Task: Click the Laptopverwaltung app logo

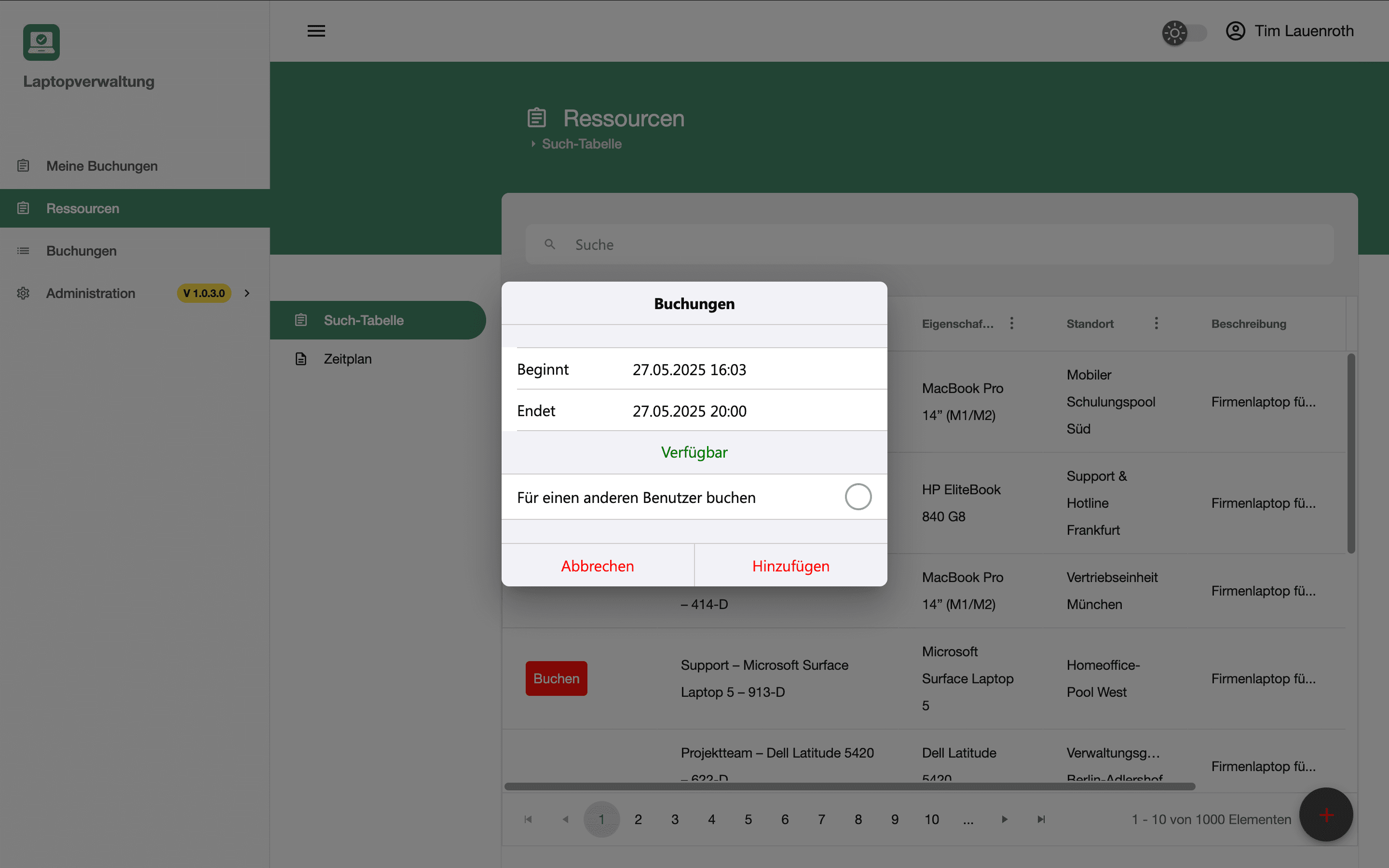Action: [41, 42]
